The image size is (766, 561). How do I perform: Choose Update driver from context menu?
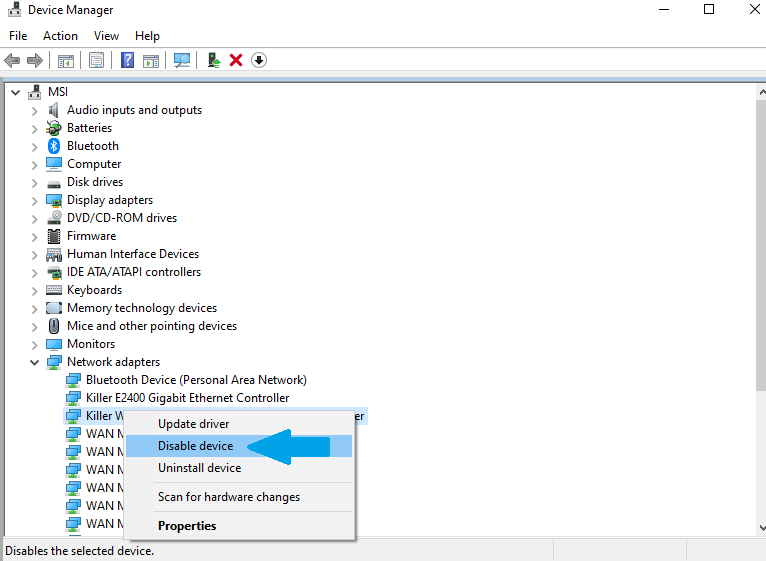(x=239, y=424)
